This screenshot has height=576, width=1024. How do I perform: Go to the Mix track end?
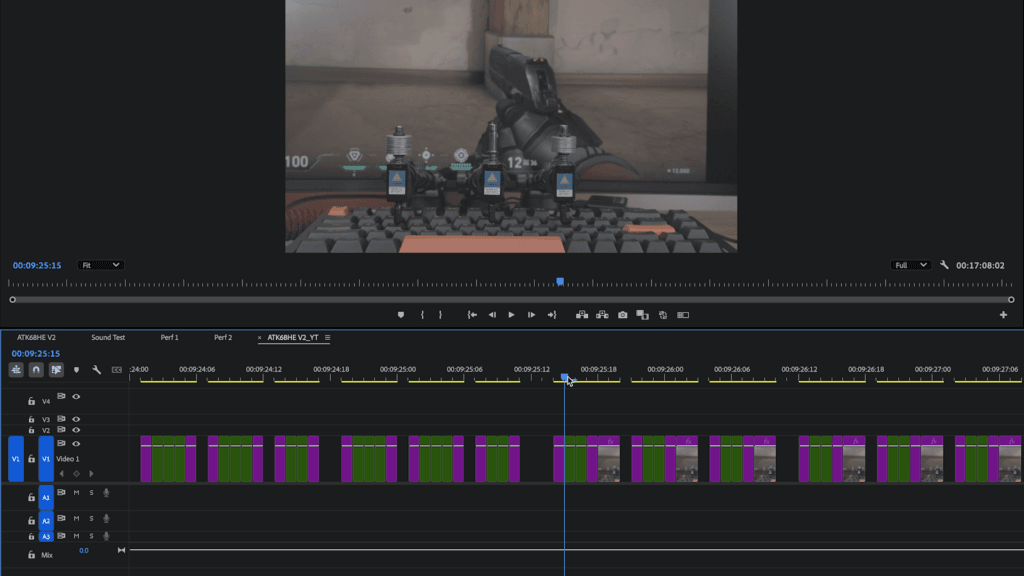click(121, 551)
